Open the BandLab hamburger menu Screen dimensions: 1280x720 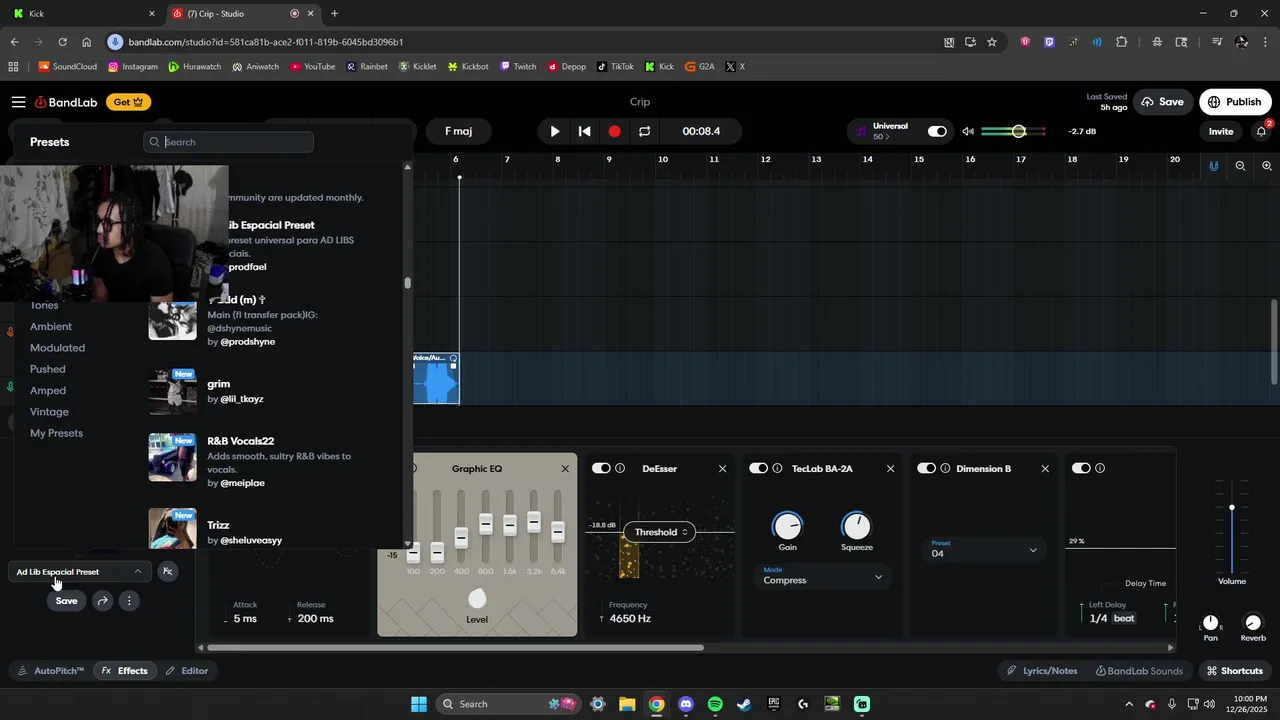coord(18,102)
